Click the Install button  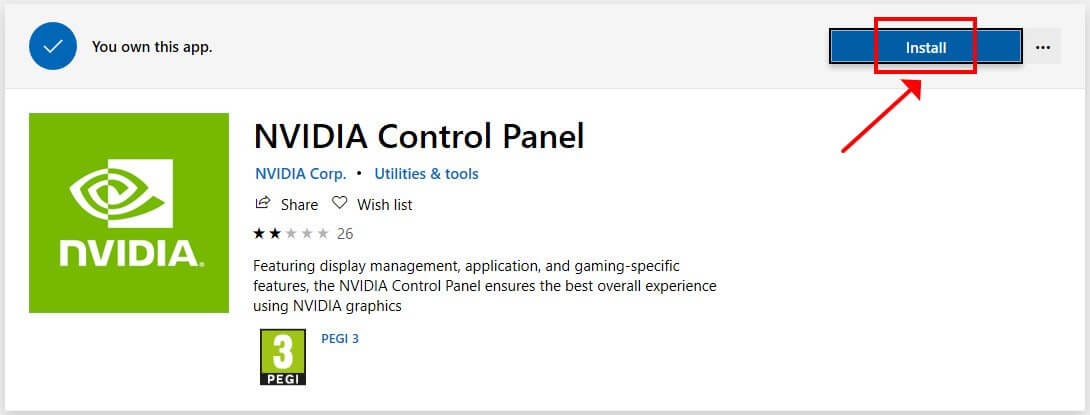925,47
